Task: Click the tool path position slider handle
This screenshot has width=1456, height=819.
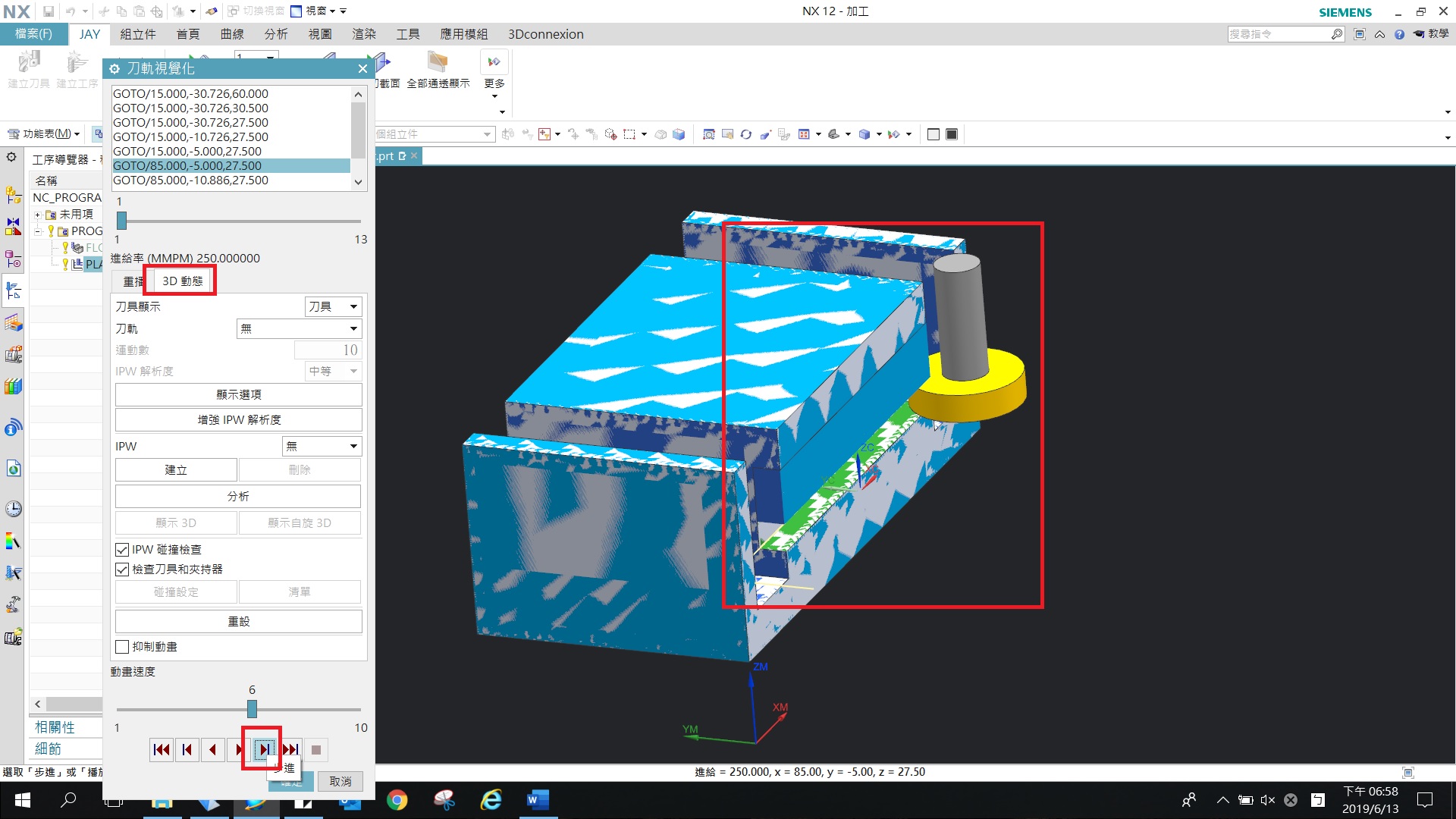Action: pos(121,221)
